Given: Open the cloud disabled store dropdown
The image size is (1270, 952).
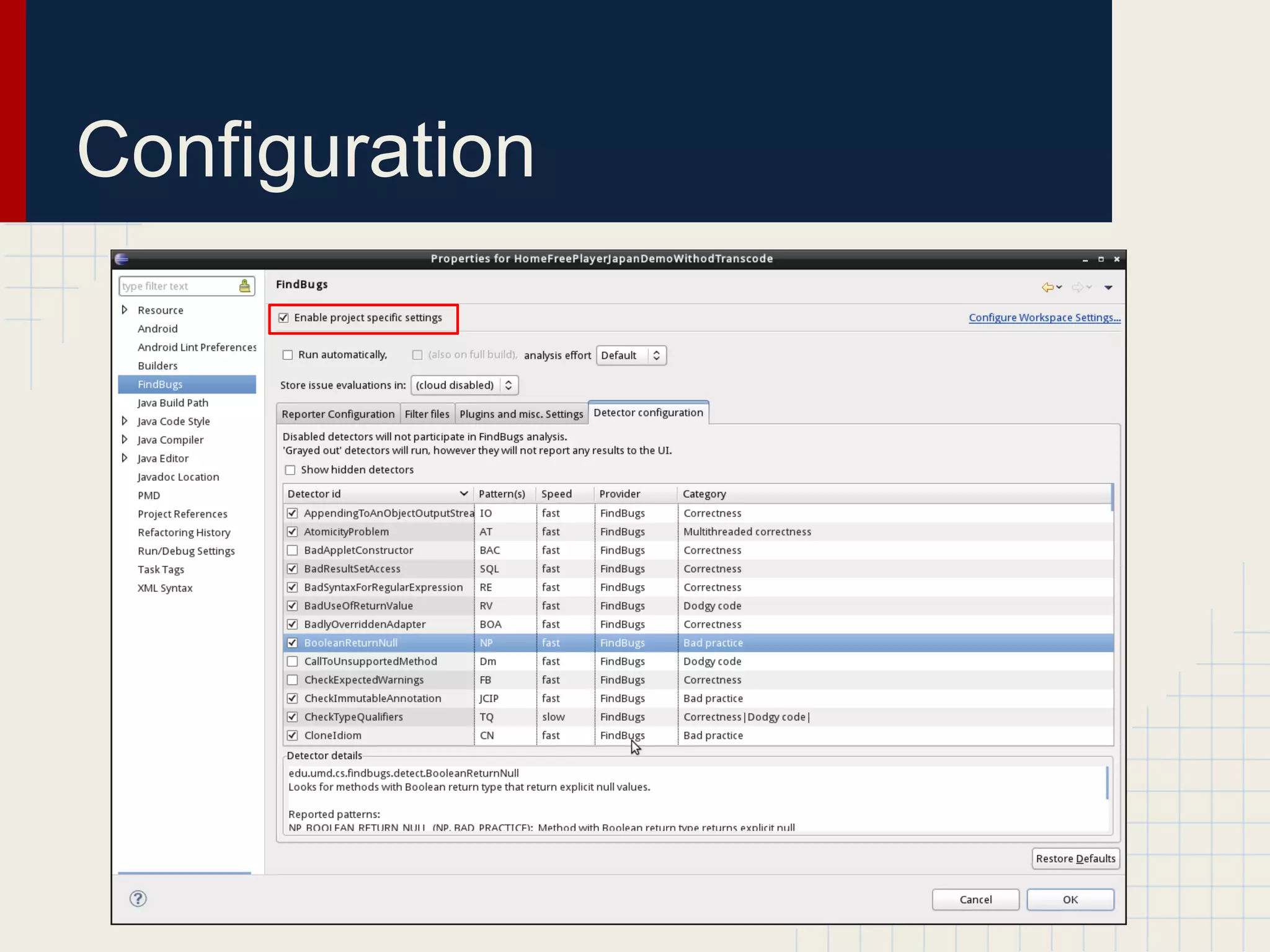Looking at the screenshot, I should pos(464,385).
